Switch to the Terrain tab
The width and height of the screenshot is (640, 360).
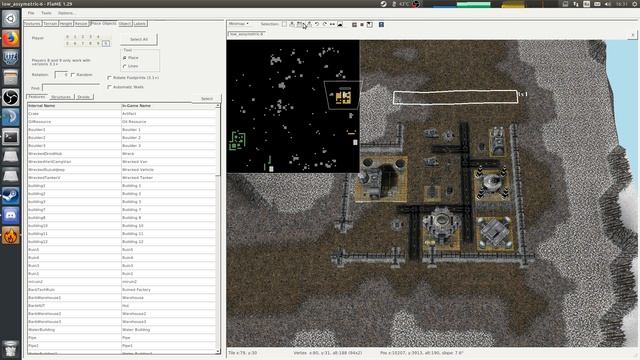50,24
